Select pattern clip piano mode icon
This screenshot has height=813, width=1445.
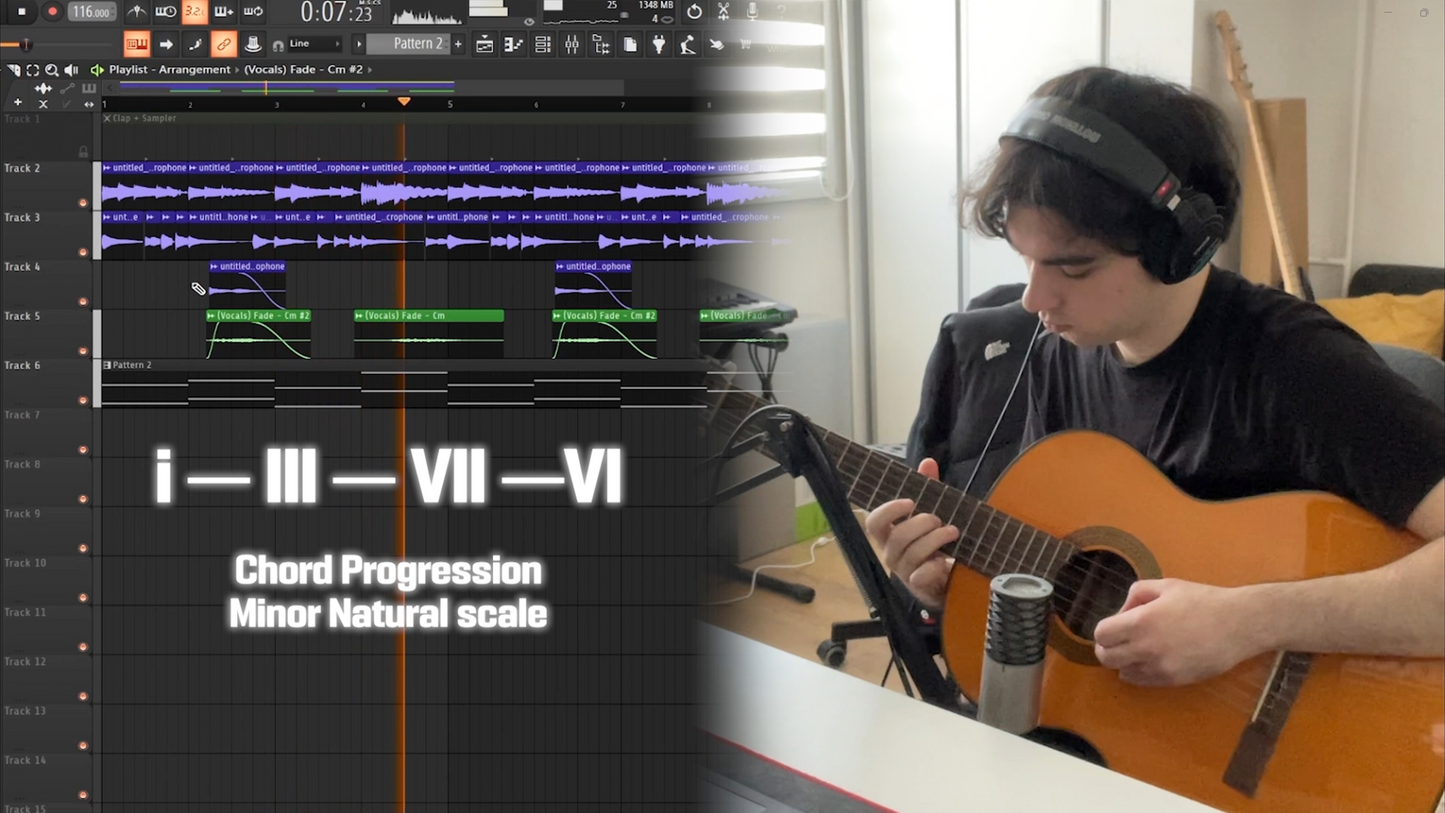click(x=89, y=88)
